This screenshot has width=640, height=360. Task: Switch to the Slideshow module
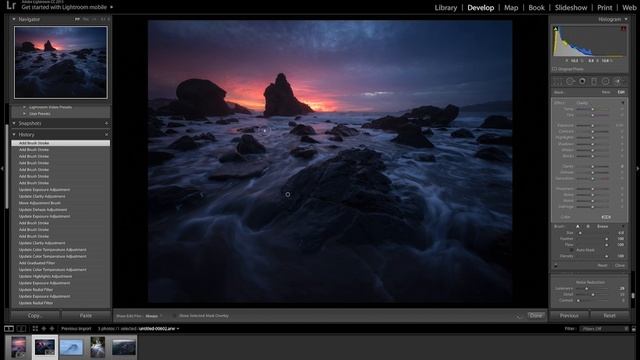pos(571,8)
